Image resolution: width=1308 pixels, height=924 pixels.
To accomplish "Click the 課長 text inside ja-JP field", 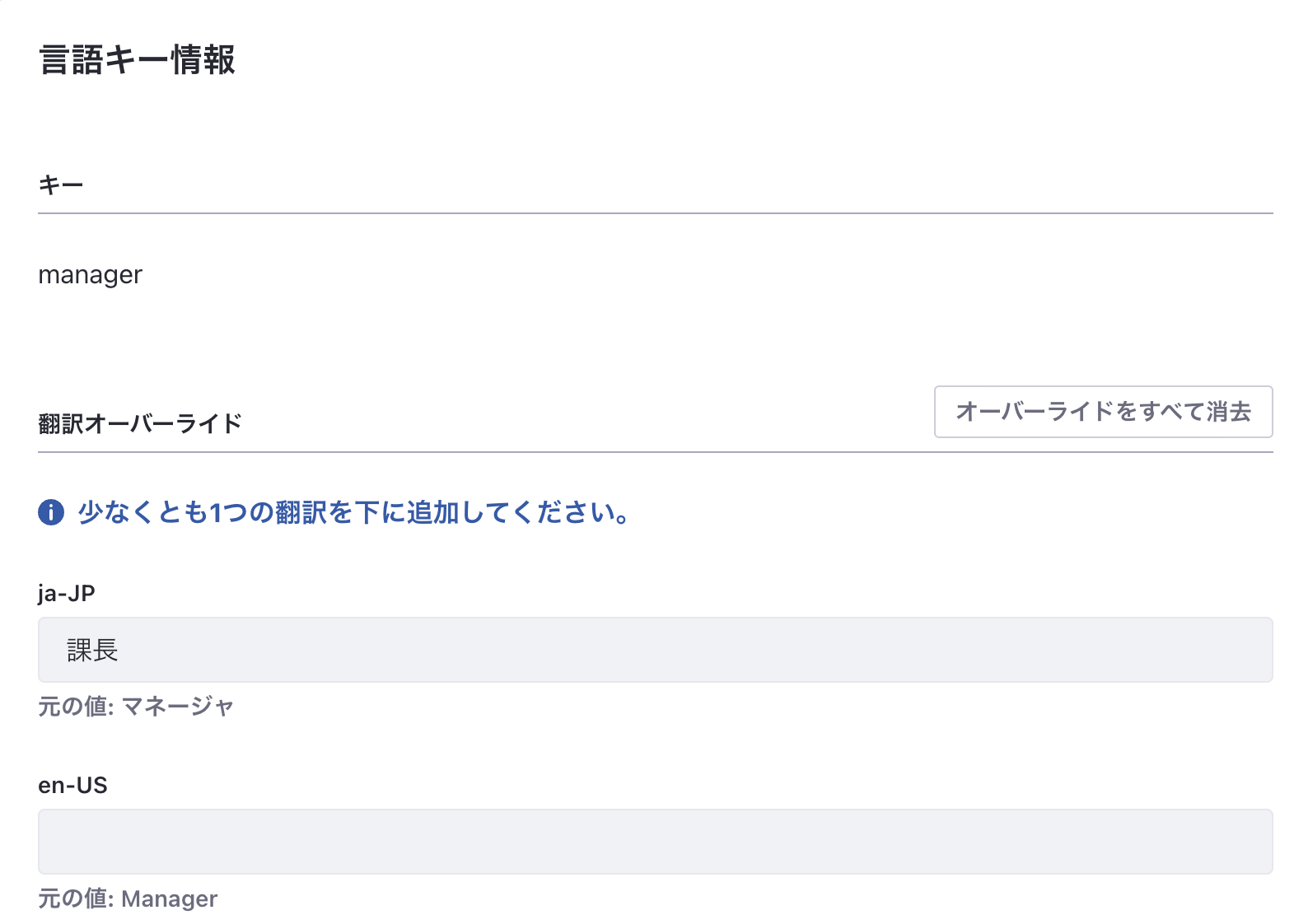I will click(x=92, y=651).
